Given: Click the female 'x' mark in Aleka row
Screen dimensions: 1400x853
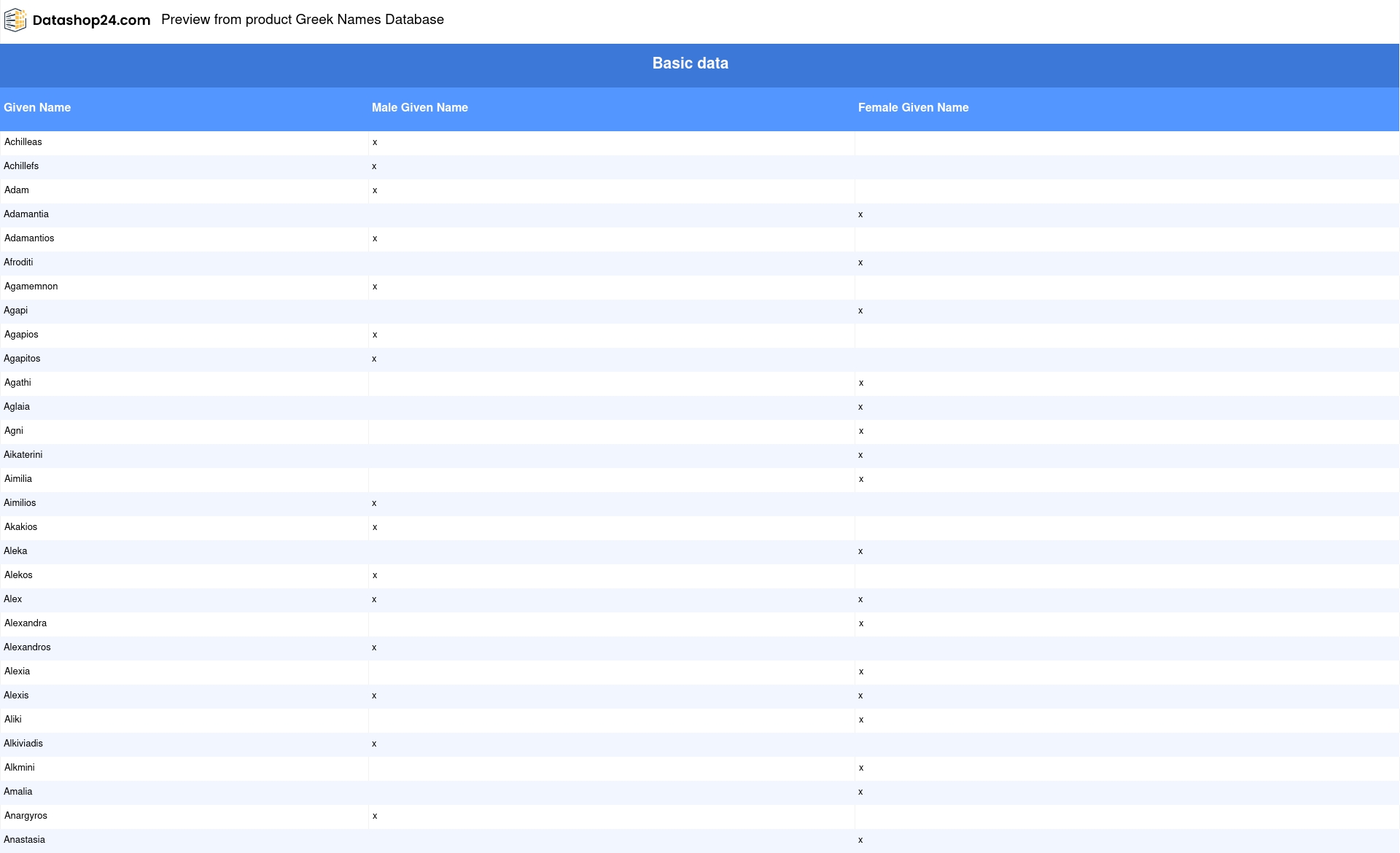Looking at the screenshot, I should pyautogui.click(x=860, y=552).
